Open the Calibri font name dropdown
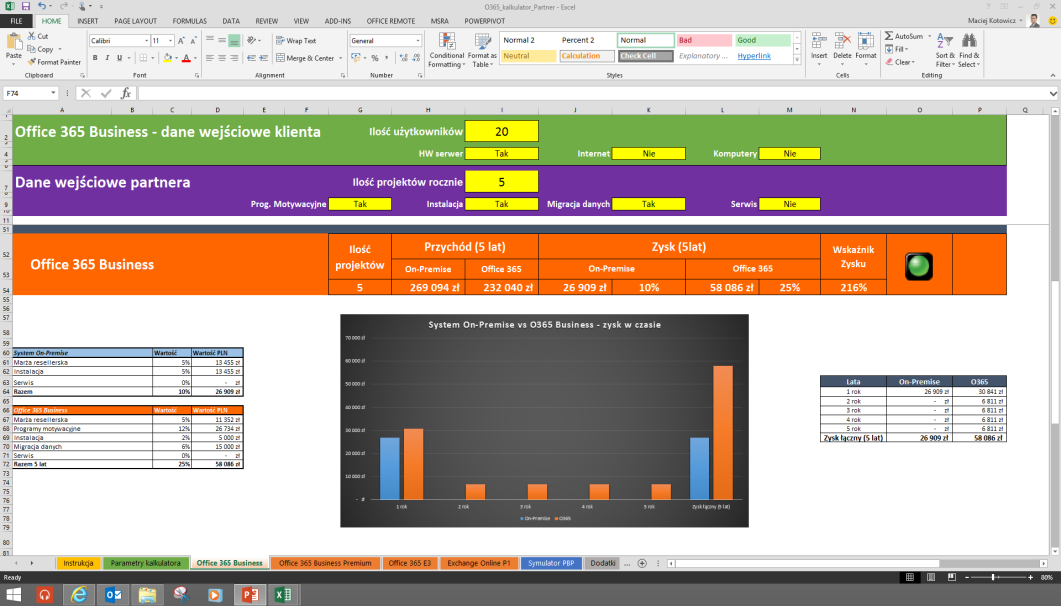 pyautogui.click(x=146, y=41)
